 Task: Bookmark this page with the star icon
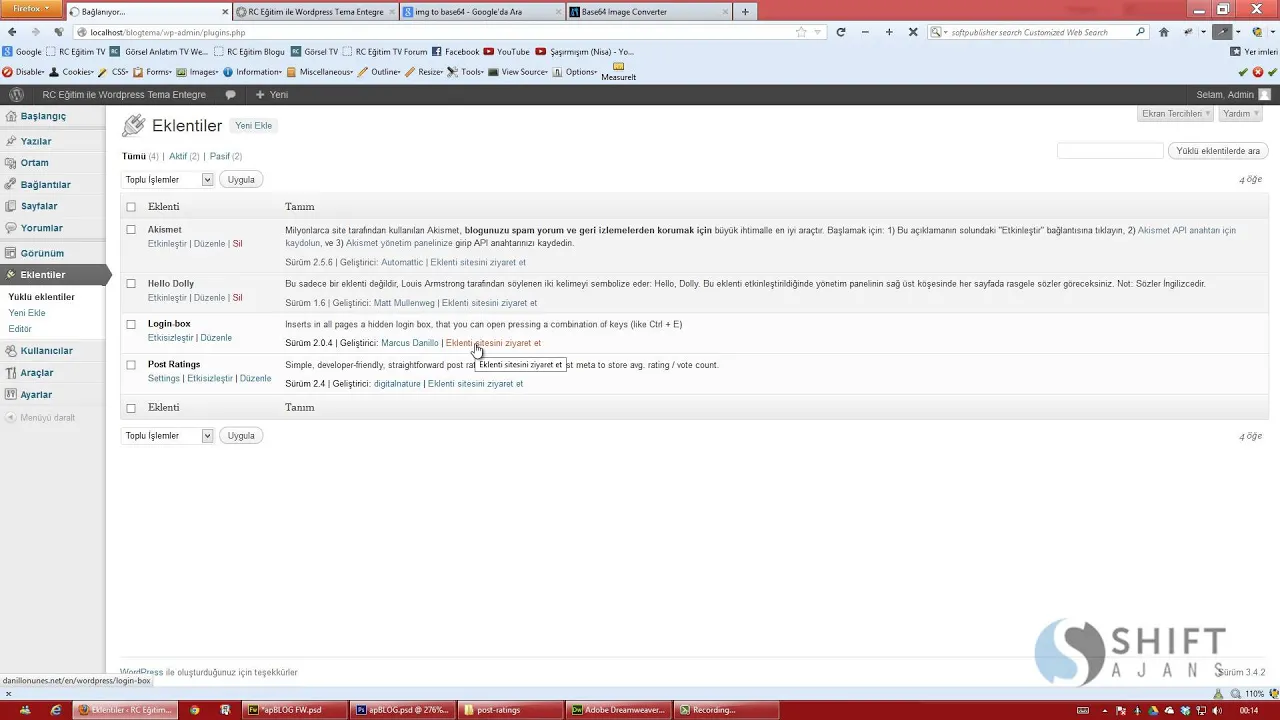[801, 32]
